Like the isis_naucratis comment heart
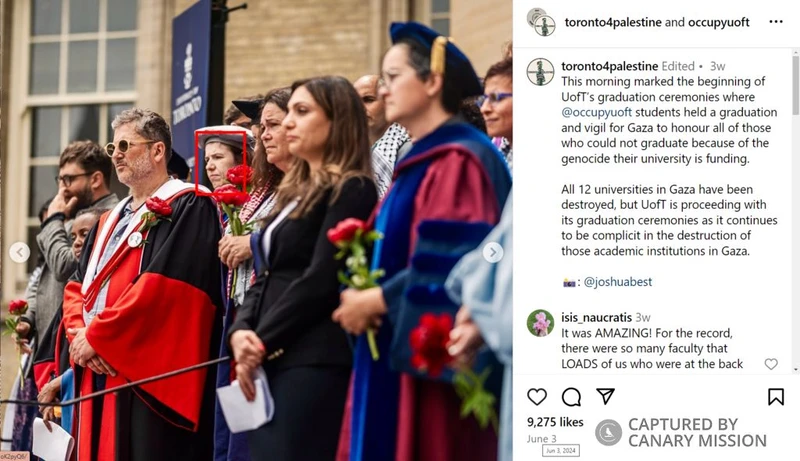This screenshot has height=461, width=800. (x=771, y=364)
